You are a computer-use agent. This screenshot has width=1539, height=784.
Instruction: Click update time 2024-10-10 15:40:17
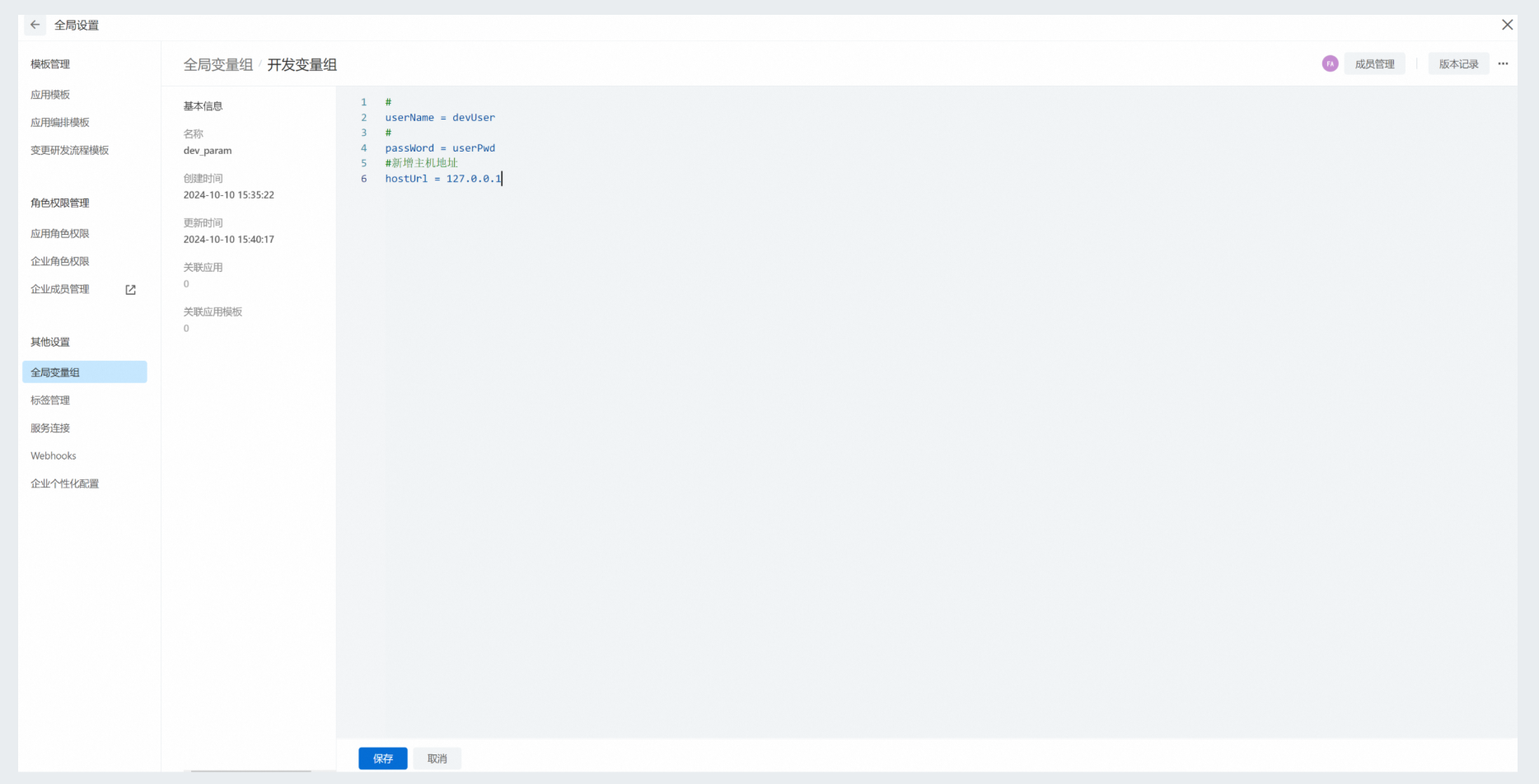(x=229, y=240)
